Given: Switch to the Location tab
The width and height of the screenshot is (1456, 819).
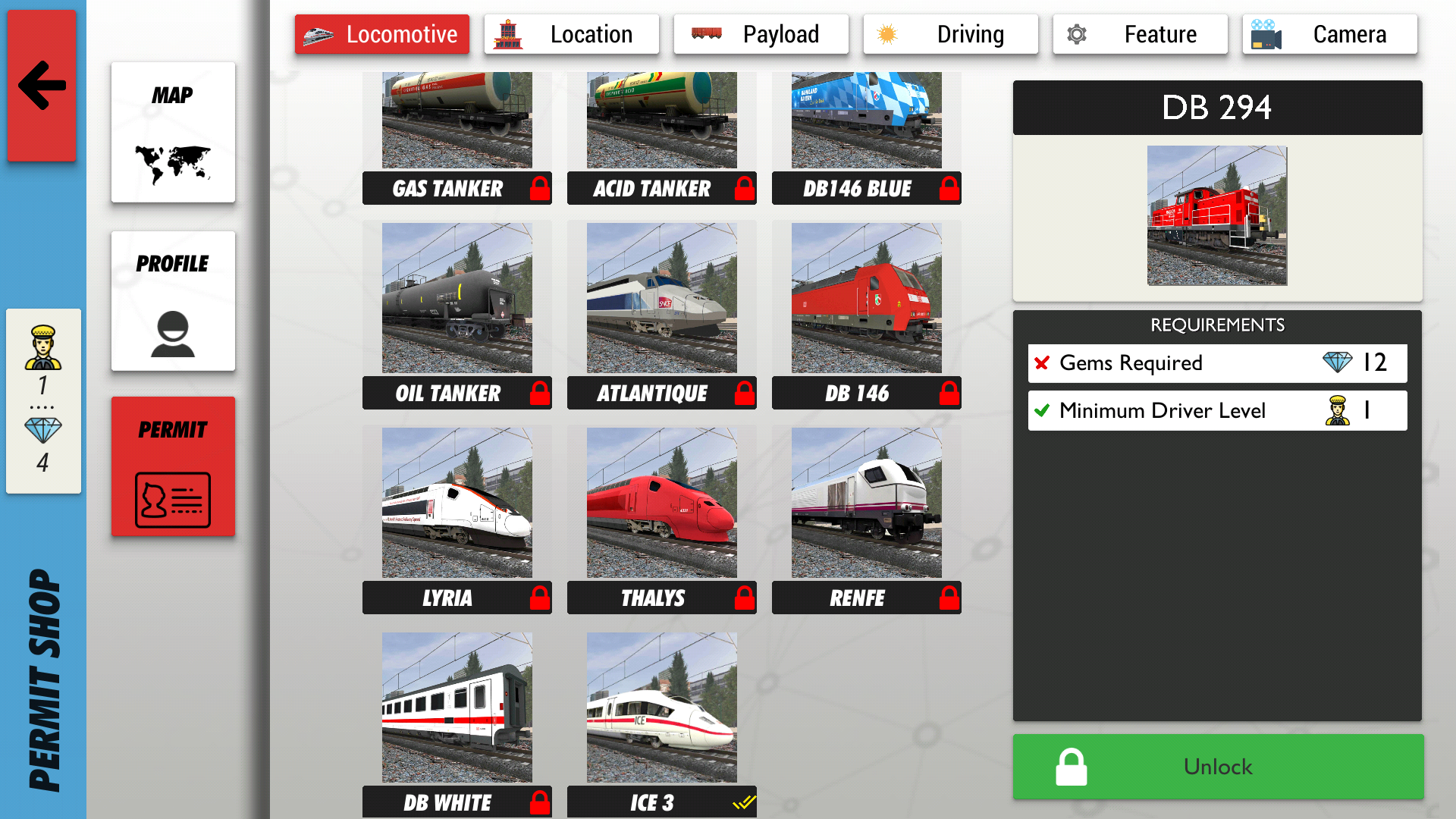Looking at the screenshot, I should [572, 34].
